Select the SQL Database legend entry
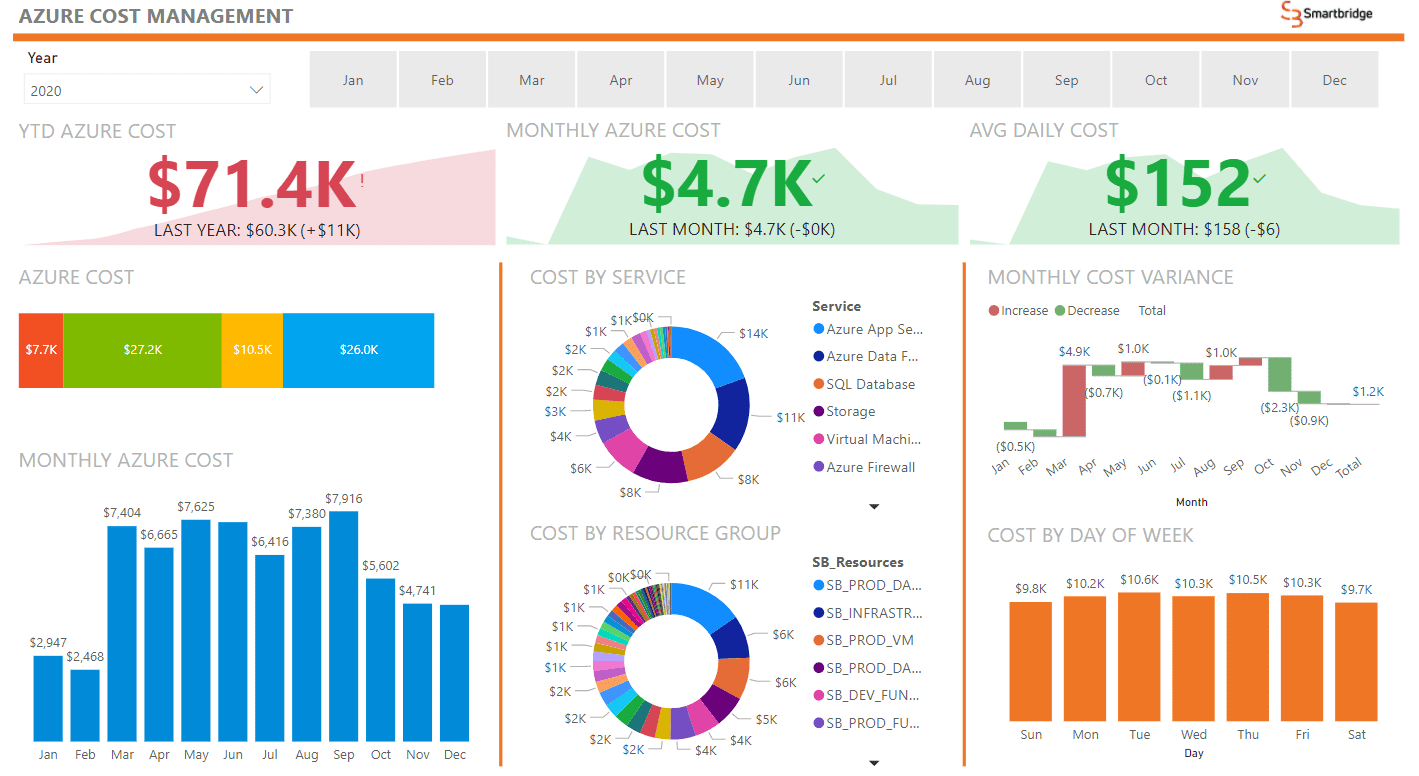Viewport: 1419px width, 776px height. [x=864, y=383]
